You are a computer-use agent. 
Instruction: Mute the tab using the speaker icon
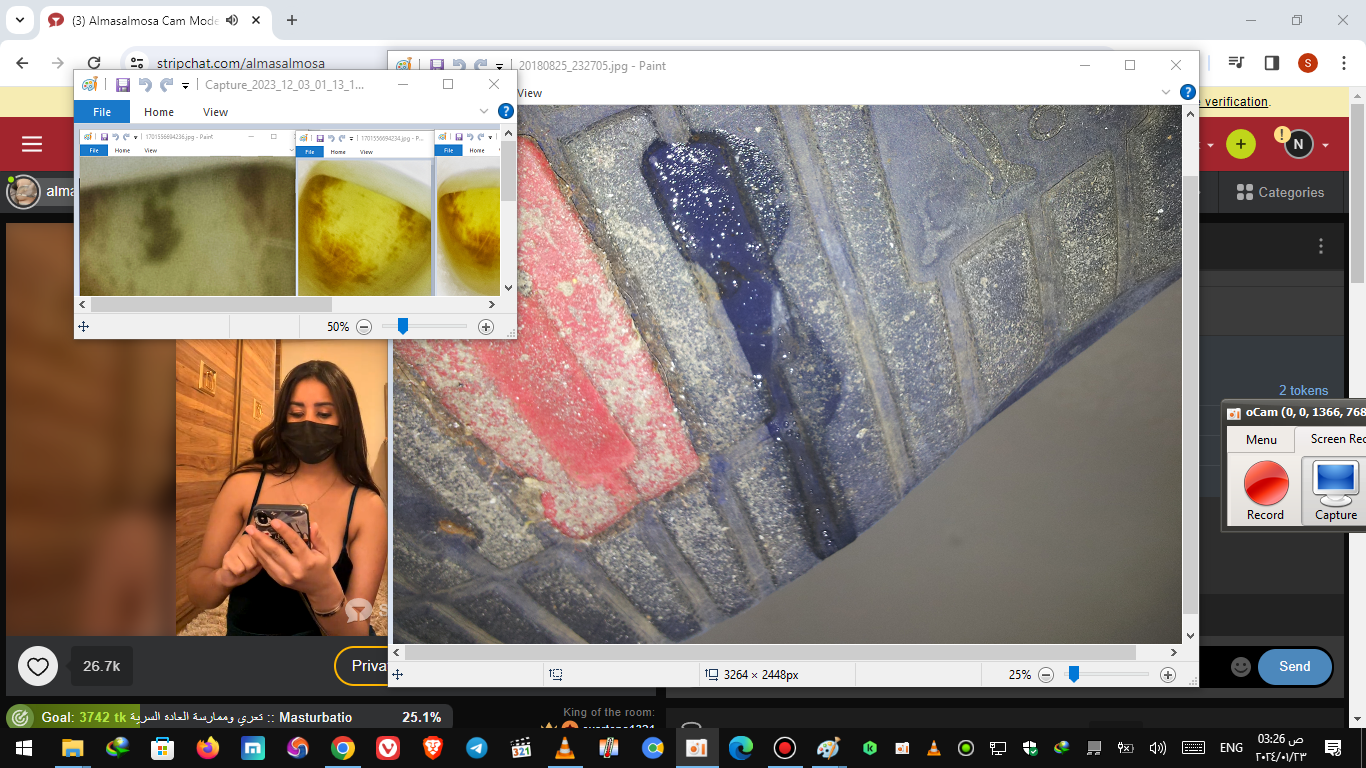[x=232, y=20]
